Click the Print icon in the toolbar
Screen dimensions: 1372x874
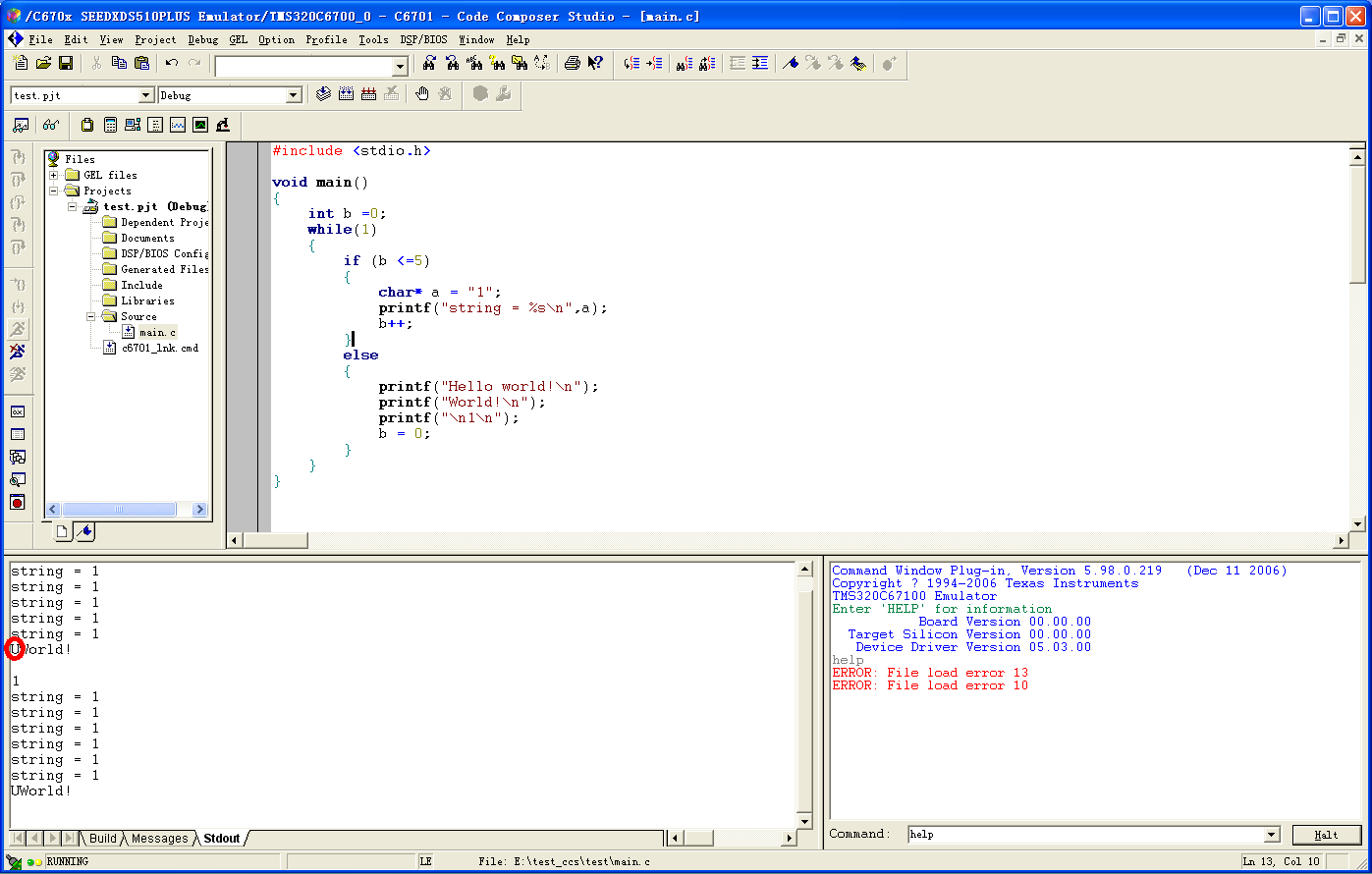point(573,64)
